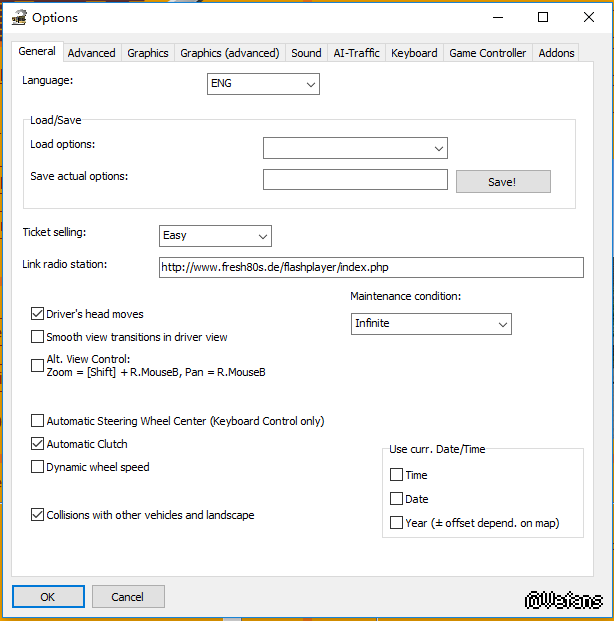Screen dimensions: 614x621
Task: Click the Cancel button
Action: 128,596
